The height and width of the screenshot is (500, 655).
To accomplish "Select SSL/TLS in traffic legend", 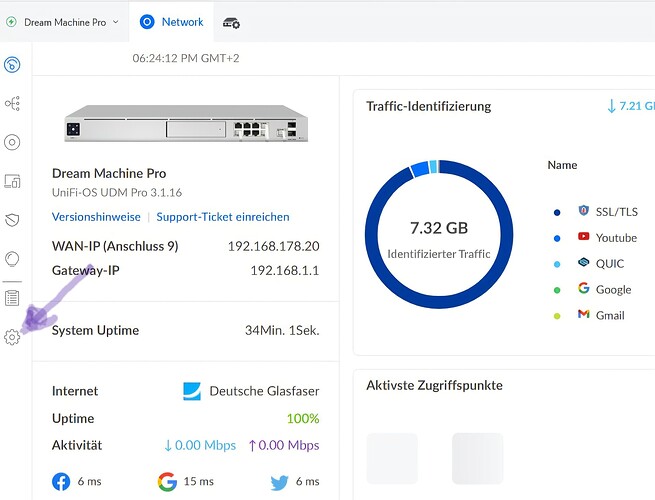I will coord(615,212).
